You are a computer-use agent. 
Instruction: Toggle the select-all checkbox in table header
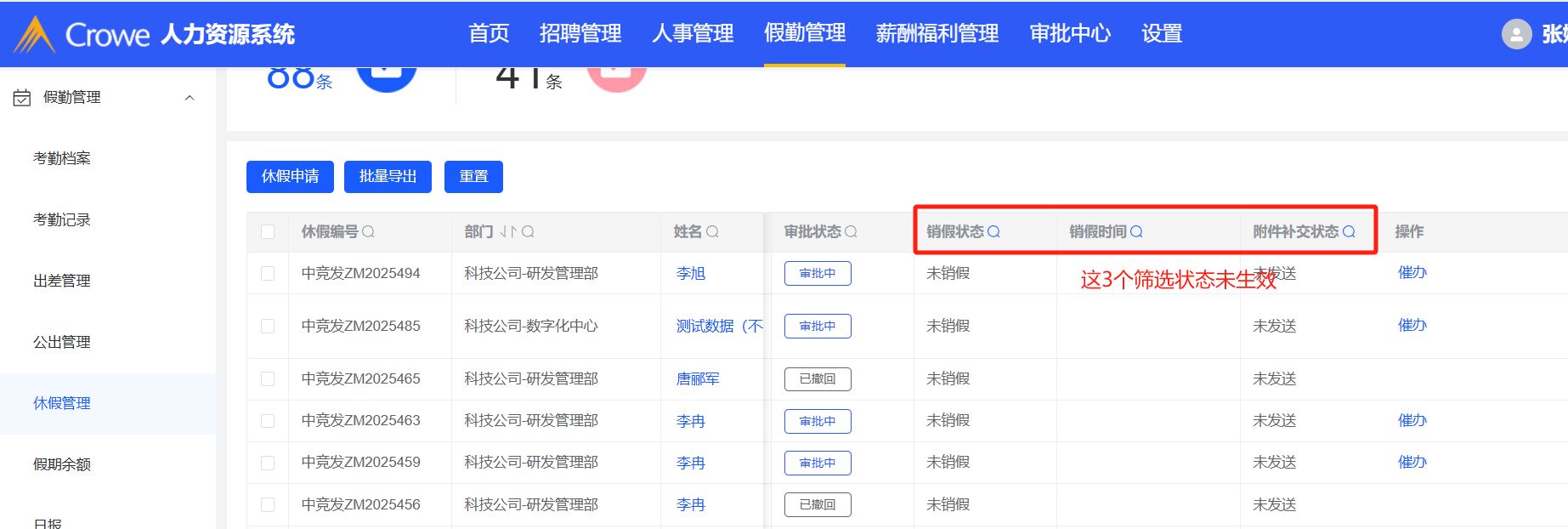point(268,231)
